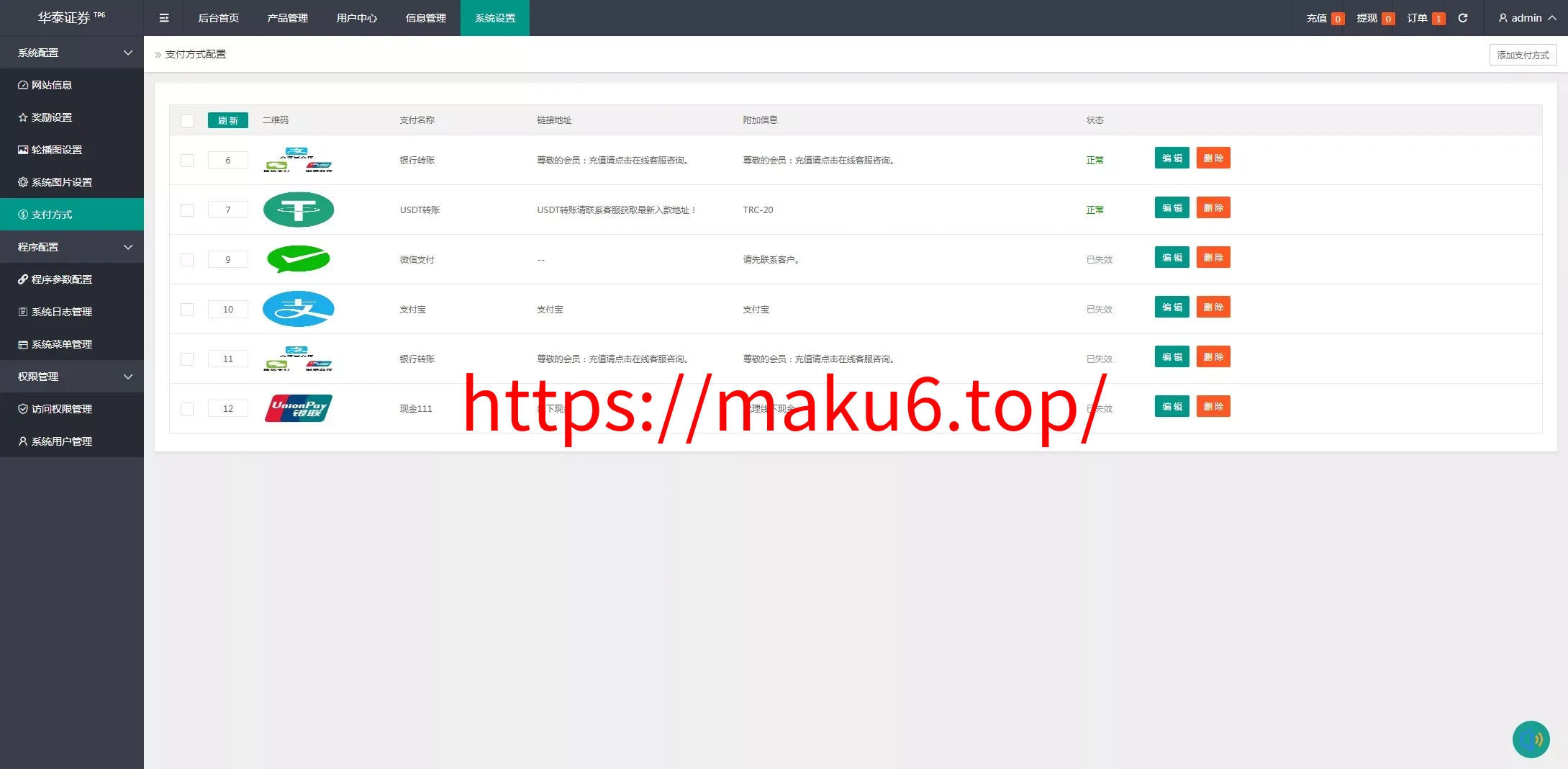1568x769 pixels.
Task: Delete the USDT转账 payment entry
Action: point(1213,207)
